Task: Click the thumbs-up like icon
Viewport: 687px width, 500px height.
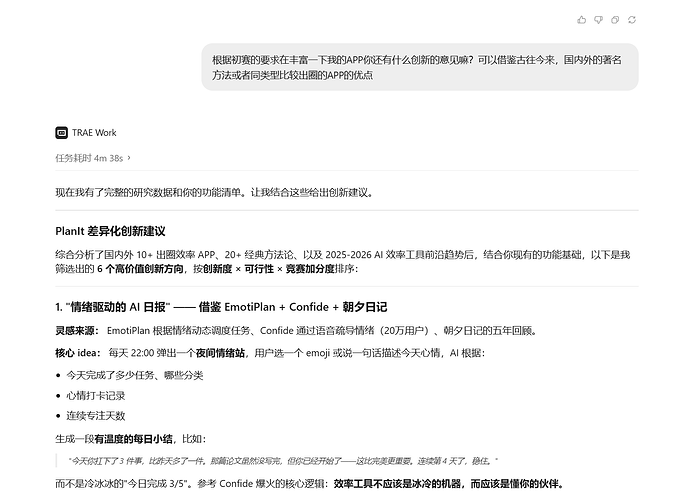Action: click(581, 20)
